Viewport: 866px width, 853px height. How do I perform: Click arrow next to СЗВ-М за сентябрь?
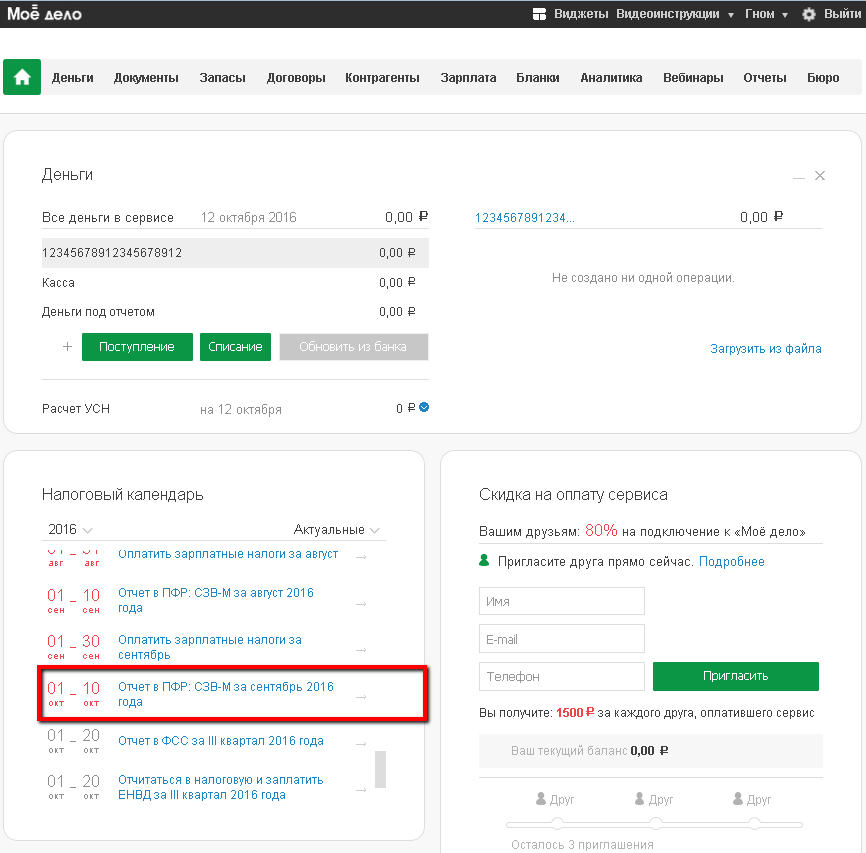(x=361, y=697)
